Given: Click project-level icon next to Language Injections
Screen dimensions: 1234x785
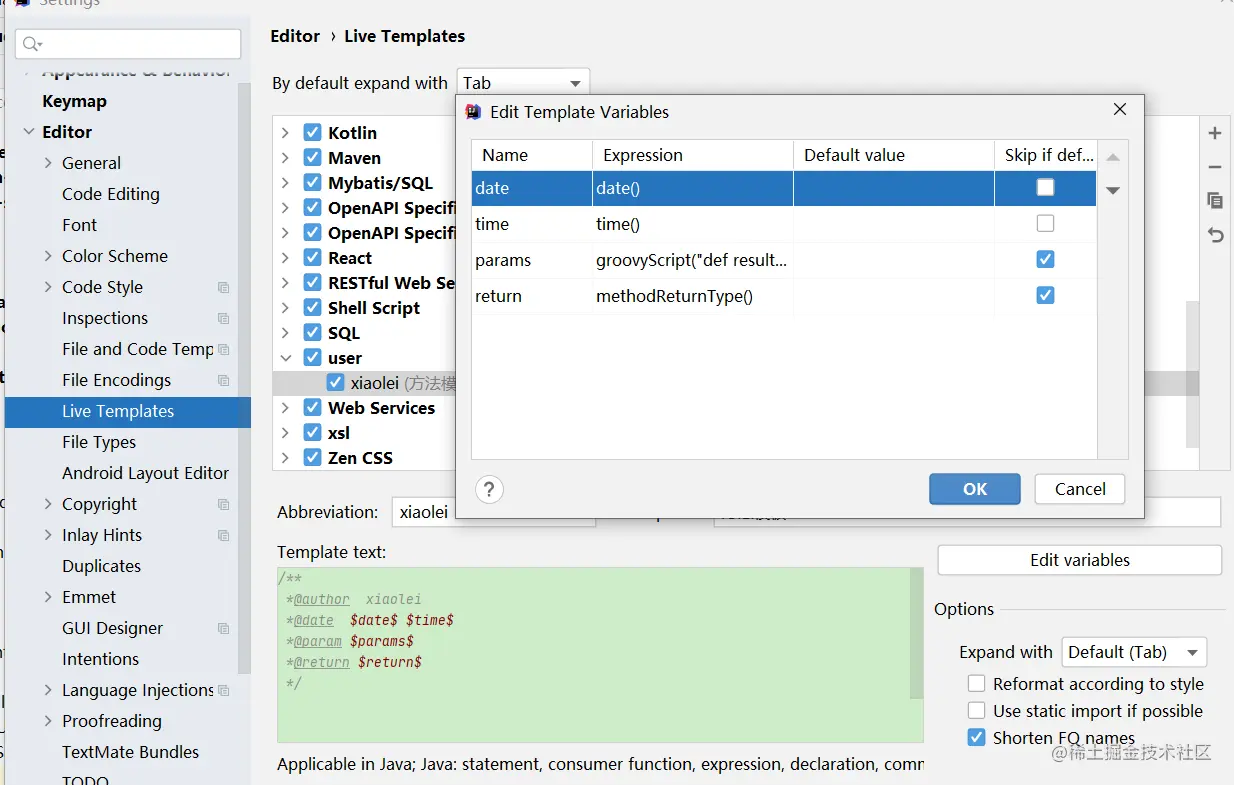Looking at the screenshot, I should [x=223, y=690].
